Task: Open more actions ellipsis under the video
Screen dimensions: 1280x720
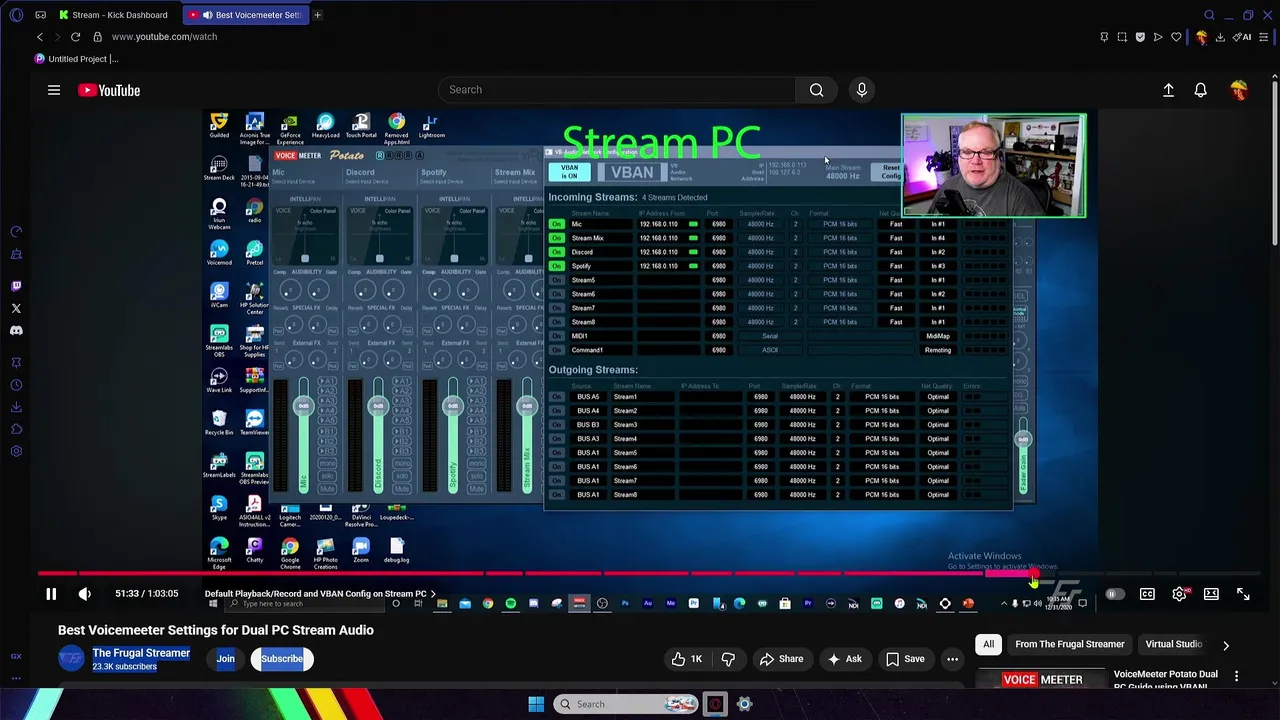Action: pyautogui.click(x=952, y=659)
